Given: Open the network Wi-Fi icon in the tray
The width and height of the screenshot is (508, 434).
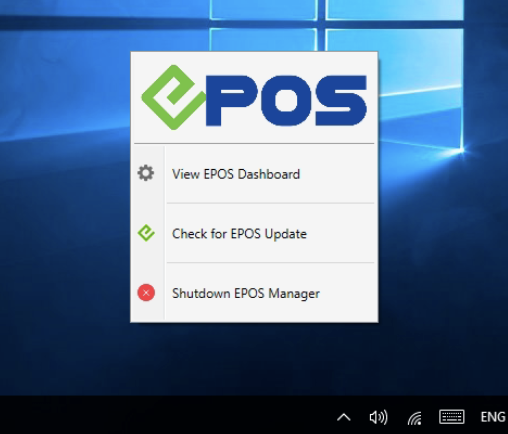Looking at the screenshot, I should pos(415,418).
